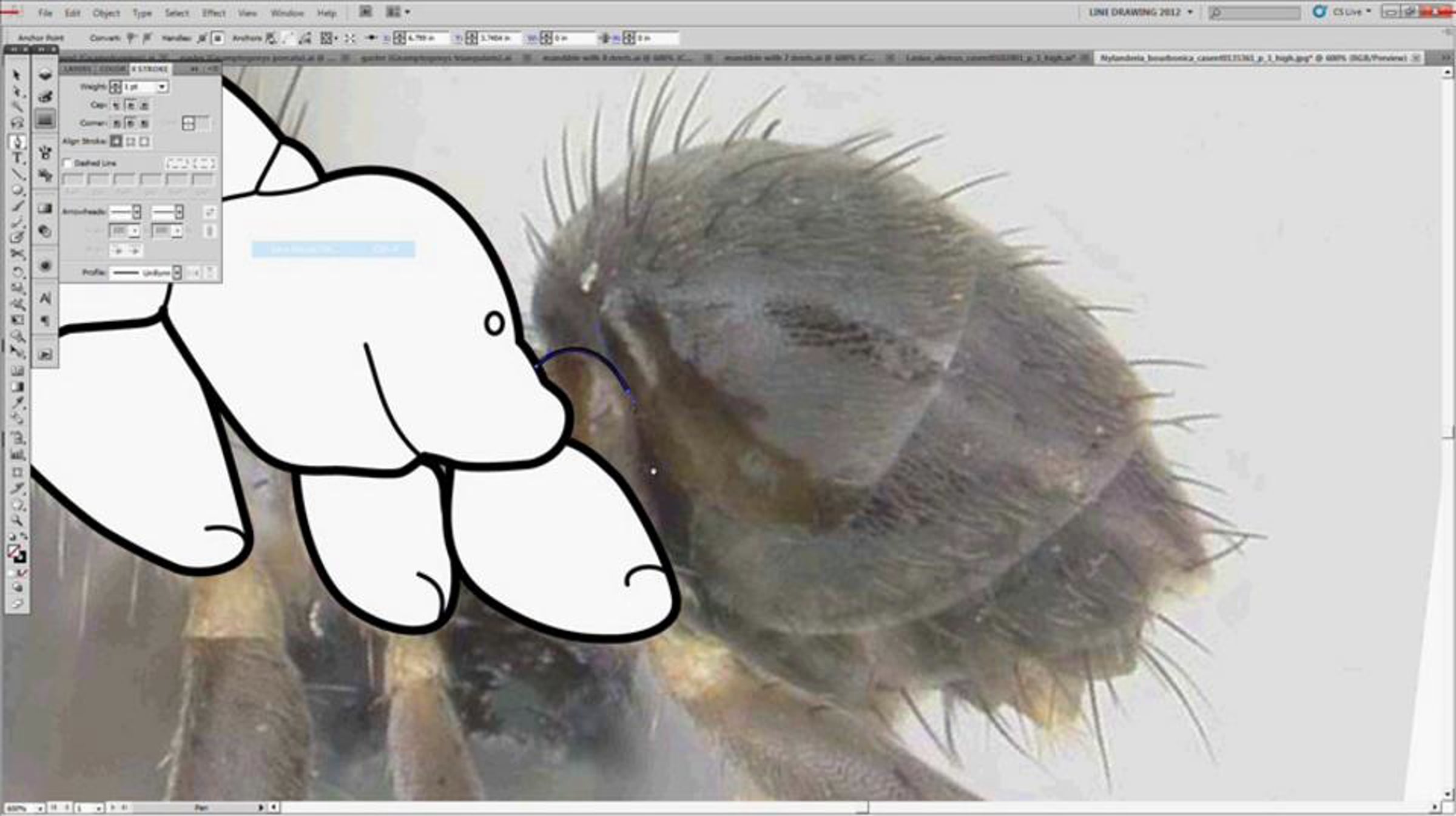The image size is (1456, 816).
Task: Expand the LINE DRAWING 2012 workspace menu
Action: 1141,12
